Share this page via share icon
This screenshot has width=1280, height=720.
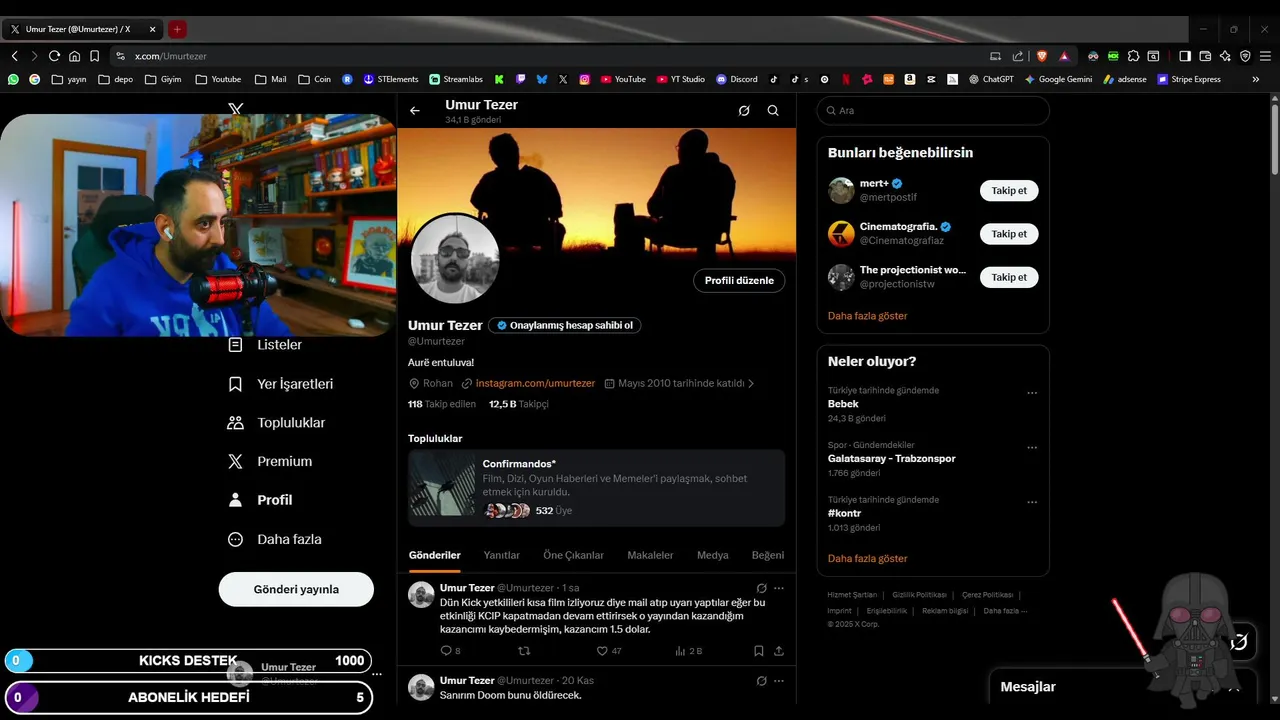(x=1018, y=56)
